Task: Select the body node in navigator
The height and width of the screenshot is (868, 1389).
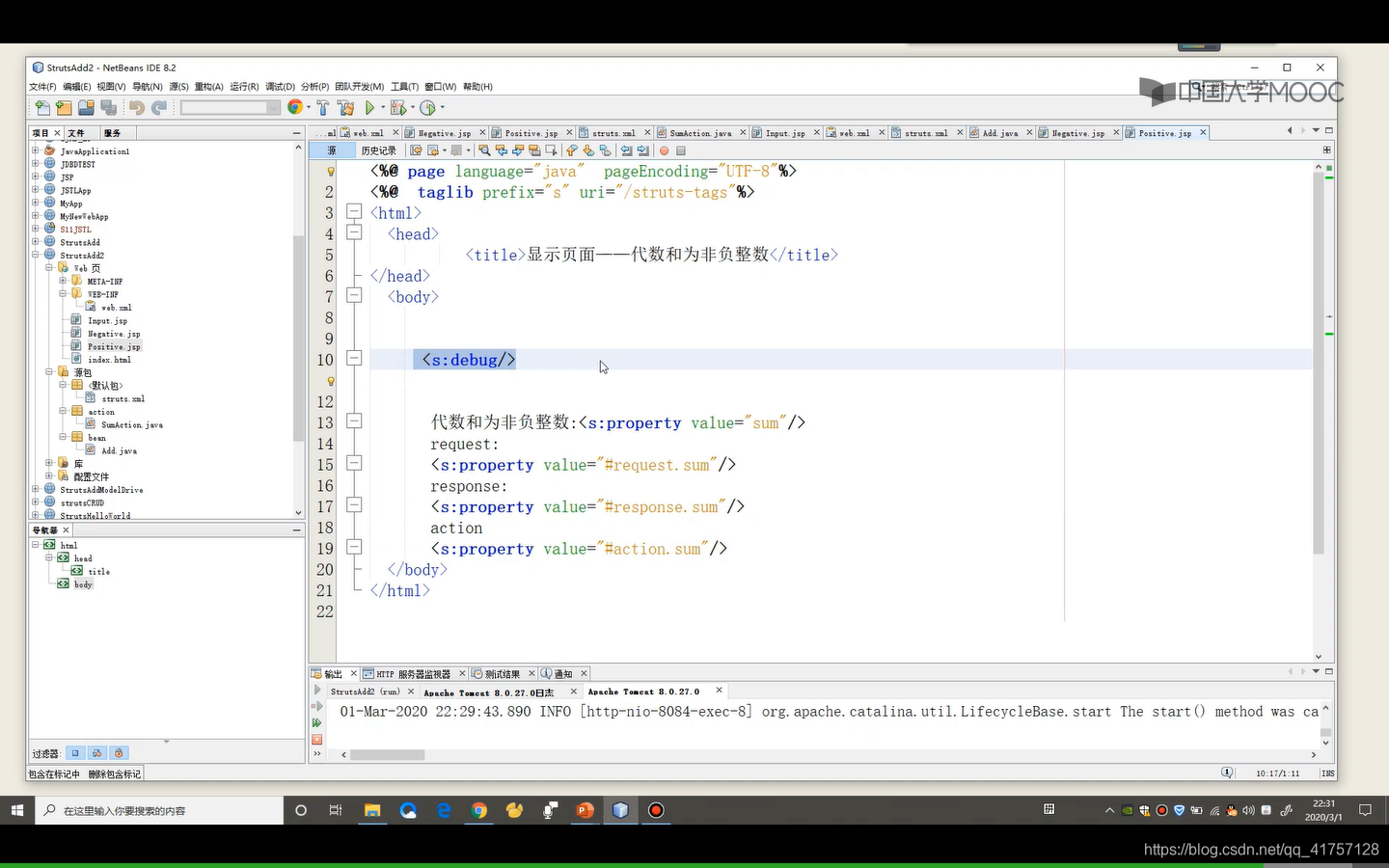Action: click(x=83, y=584)
